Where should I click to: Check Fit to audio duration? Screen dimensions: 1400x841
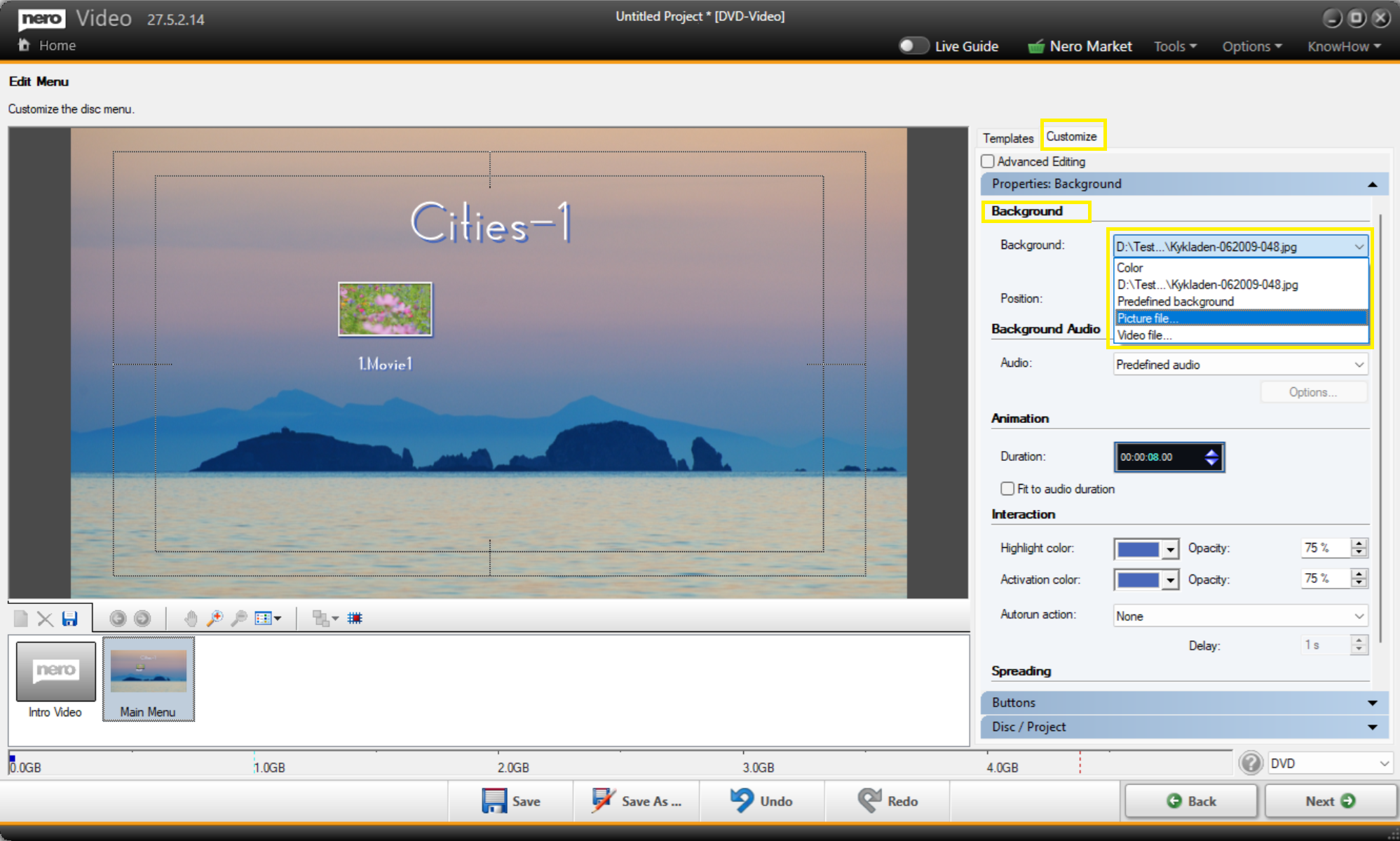[1007, 488]
